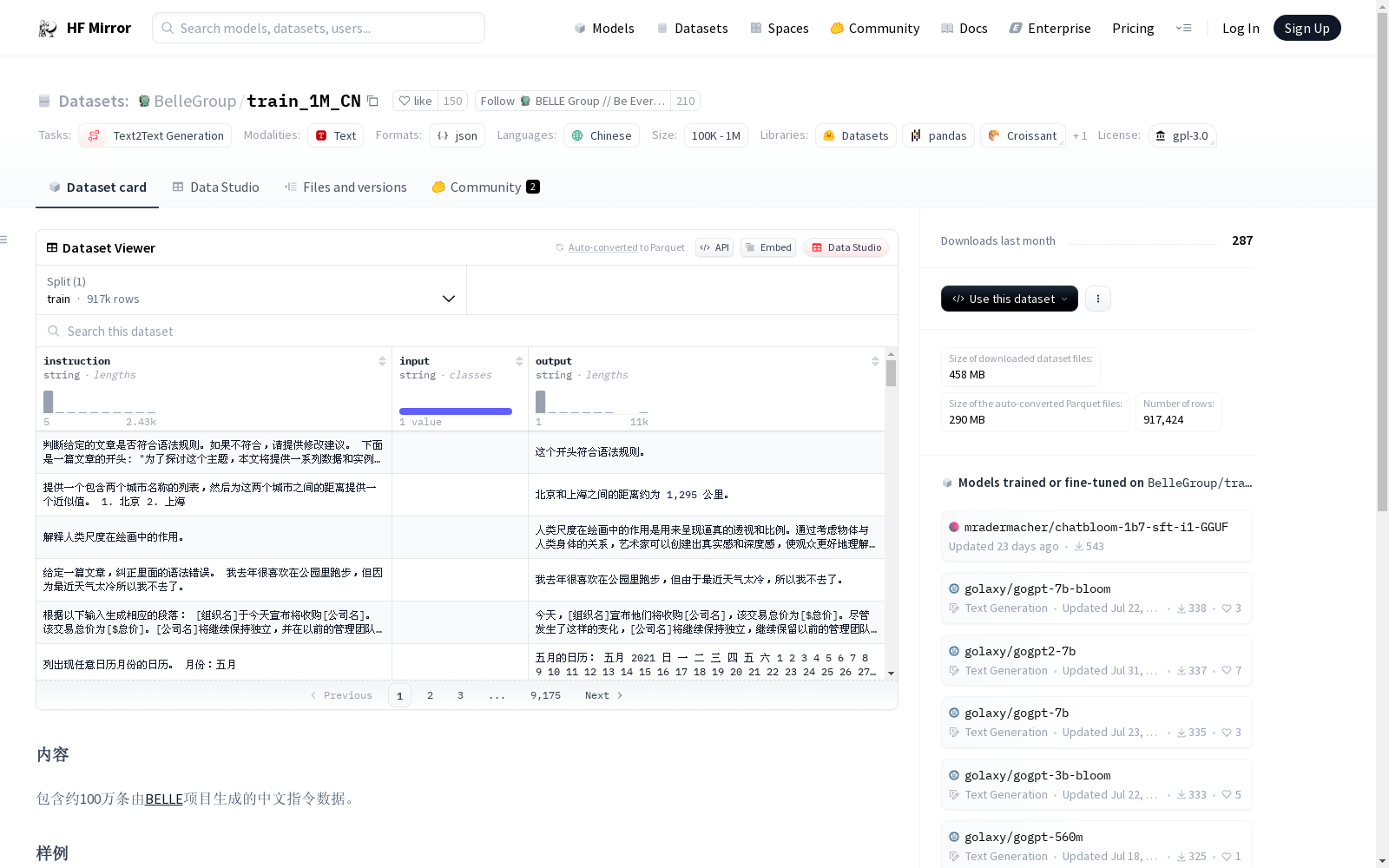Switch to the Data Studio tab
Viewport: 1389px width, 868px height.
[x=215, y=187]
